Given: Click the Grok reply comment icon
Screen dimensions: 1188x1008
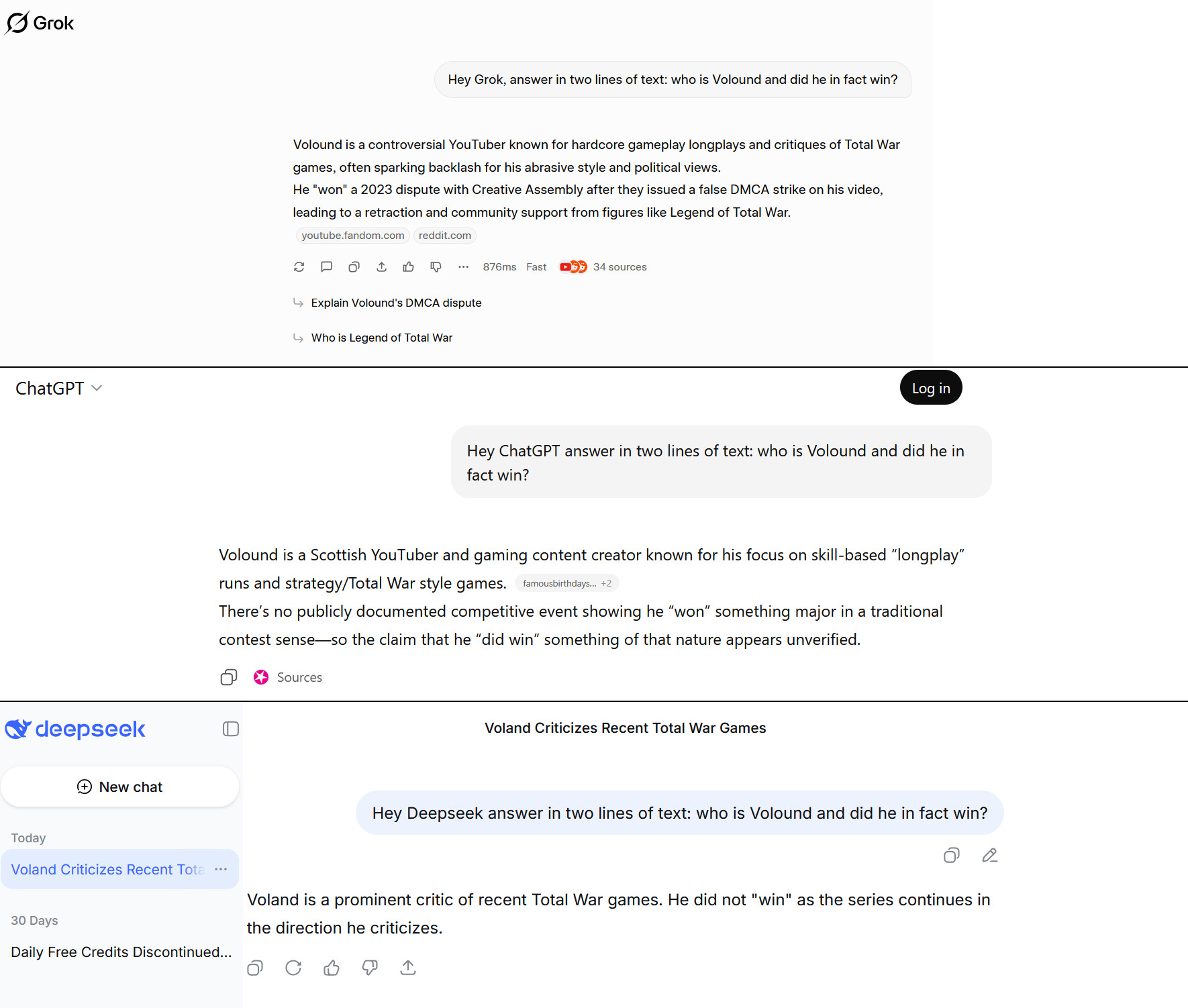Looking at the screenshot, I should click(327, 267).
